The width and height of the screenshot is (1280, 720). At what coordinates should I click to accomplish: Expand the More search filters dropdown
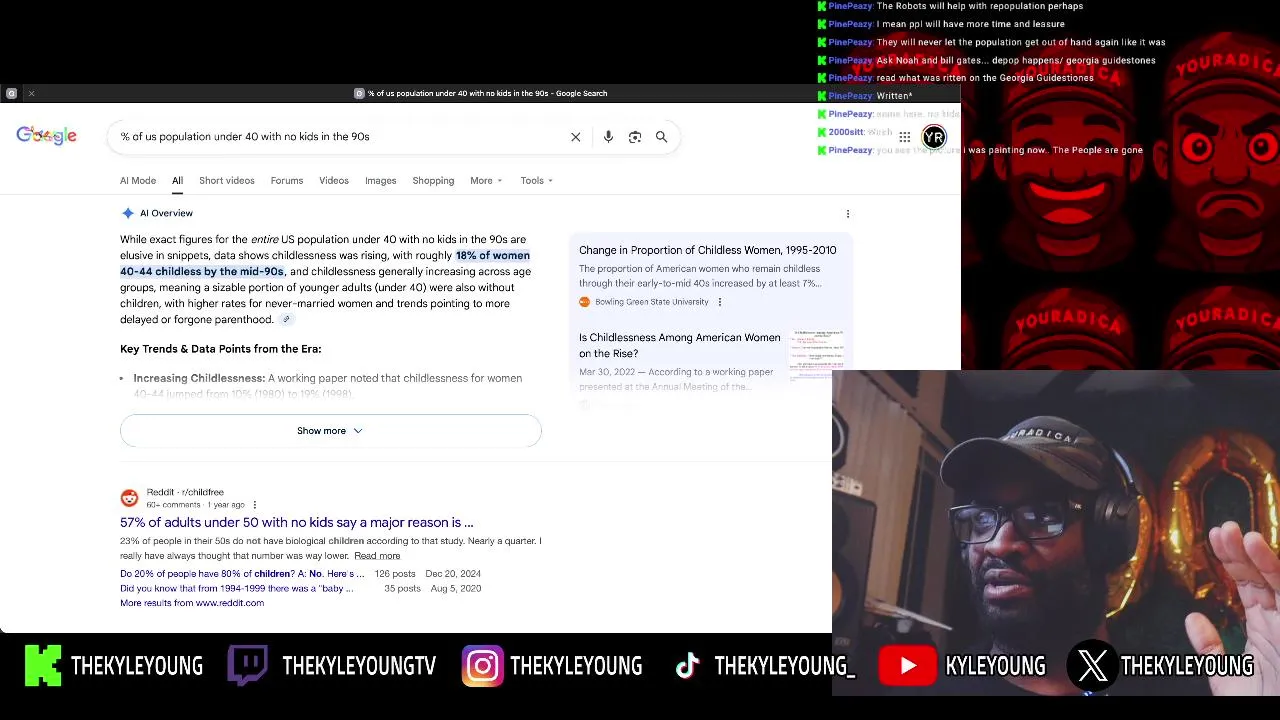pyautogui.click(x=486, y=181)
